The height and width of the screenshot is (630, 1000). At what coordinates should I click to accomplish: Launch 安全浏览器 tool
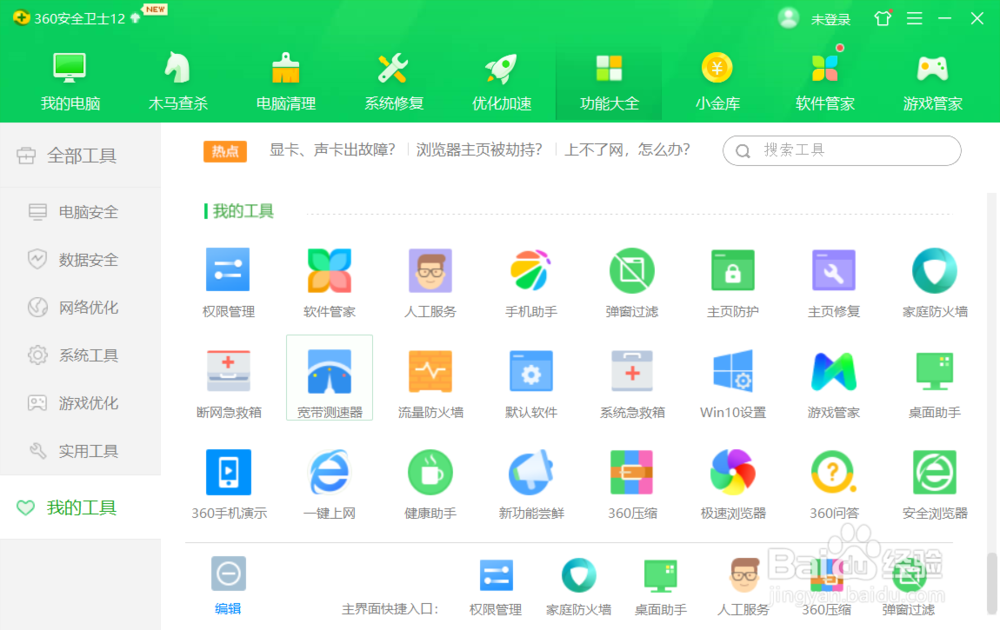[934, 484]
